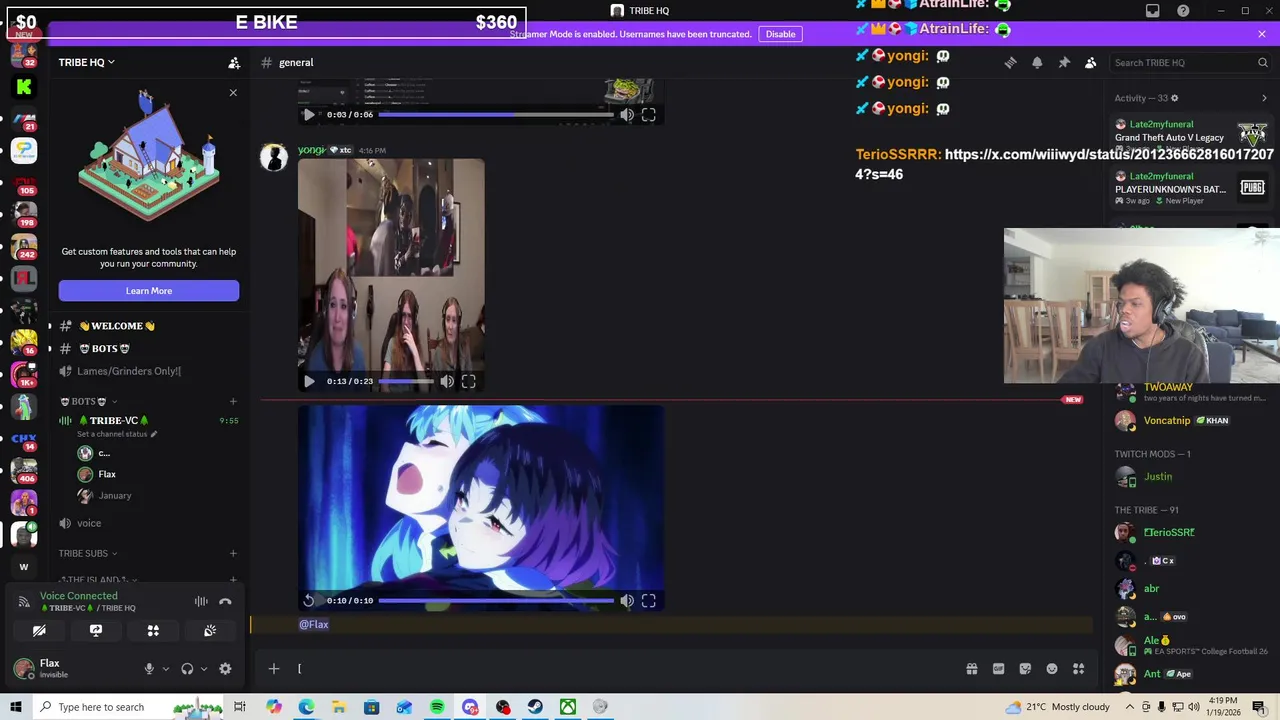
Task: Seek the 0:23 video progress bar
Action: pyautogui.click(x=406, y=381)
